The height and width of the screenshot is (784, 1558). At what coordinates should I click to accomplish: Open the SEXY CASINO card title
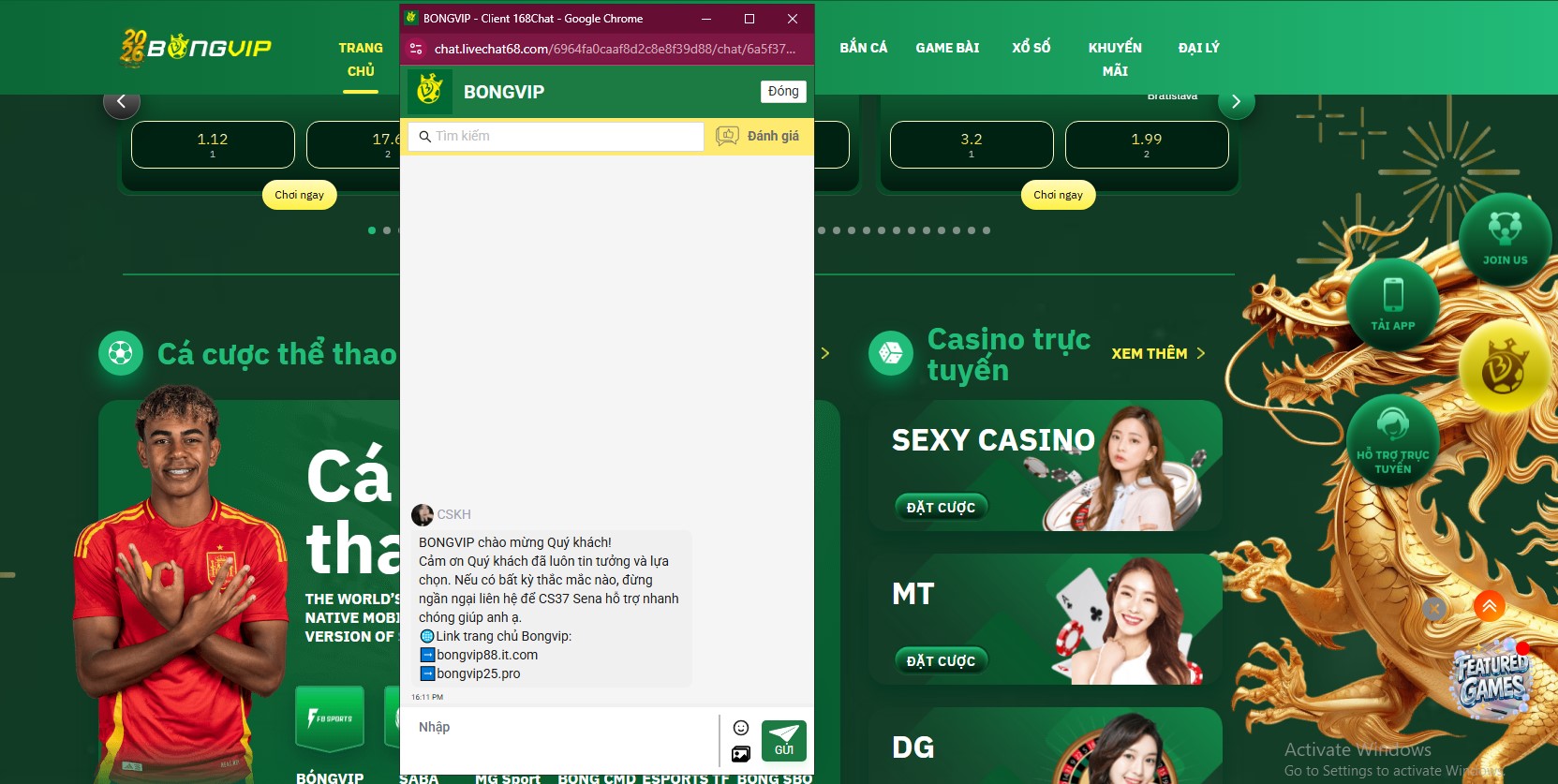point(993,440)
